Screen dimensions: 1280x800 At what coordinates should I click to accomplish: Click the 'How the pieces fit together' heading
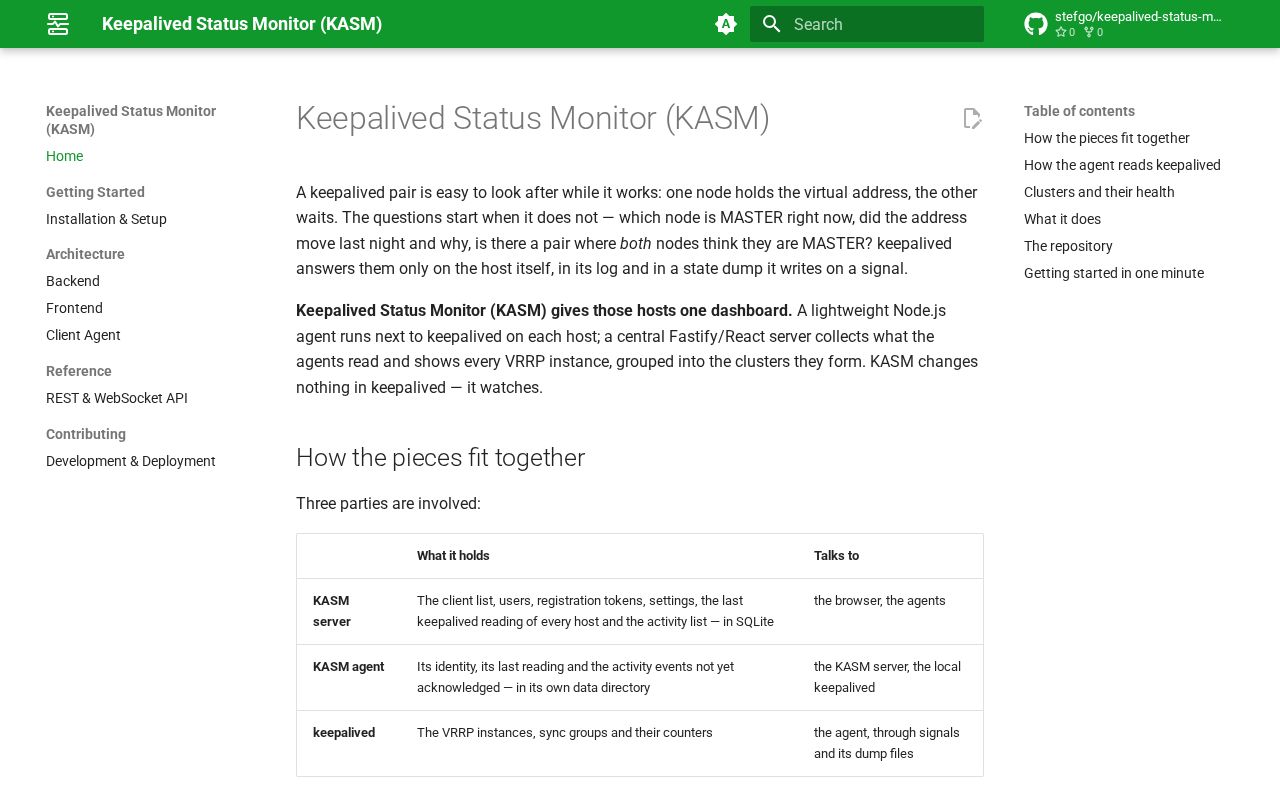click(440, 457)
